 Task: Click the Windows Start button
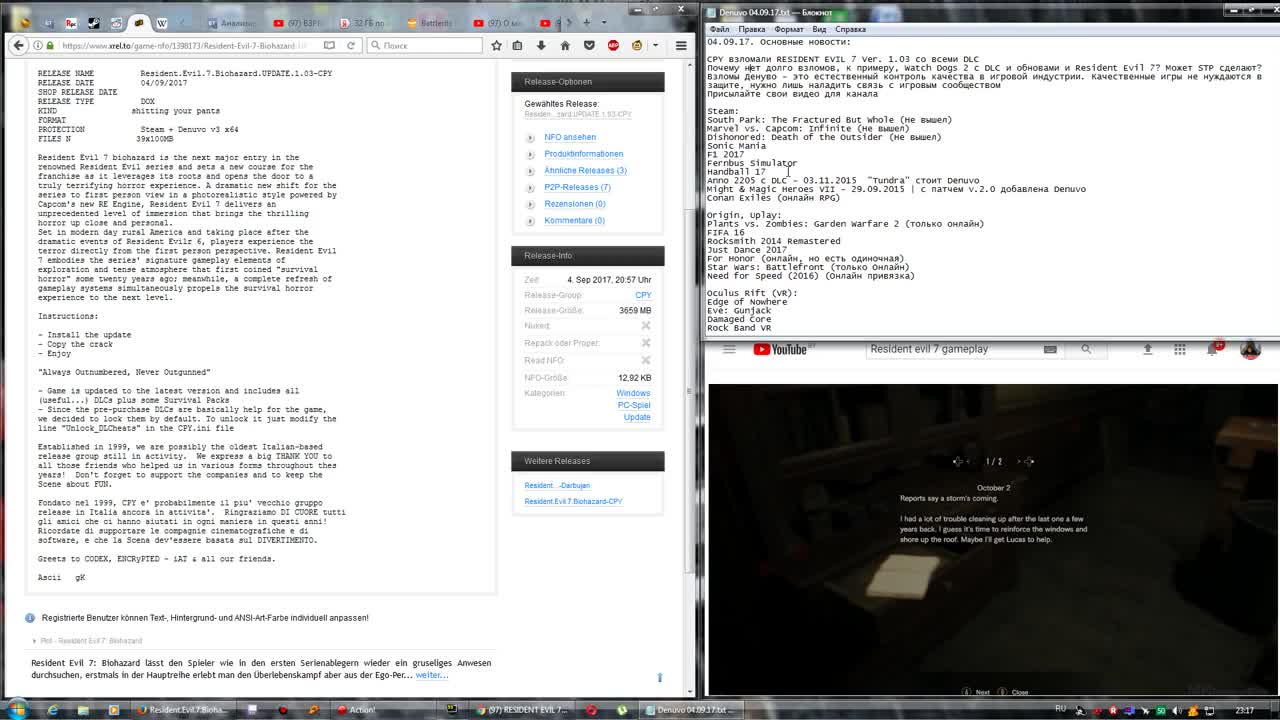pos(17,710)
